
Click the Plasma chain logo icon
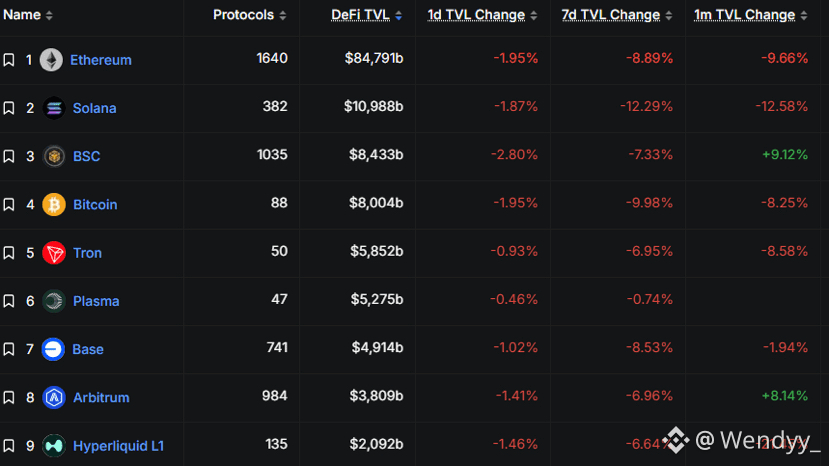(54, 301)
